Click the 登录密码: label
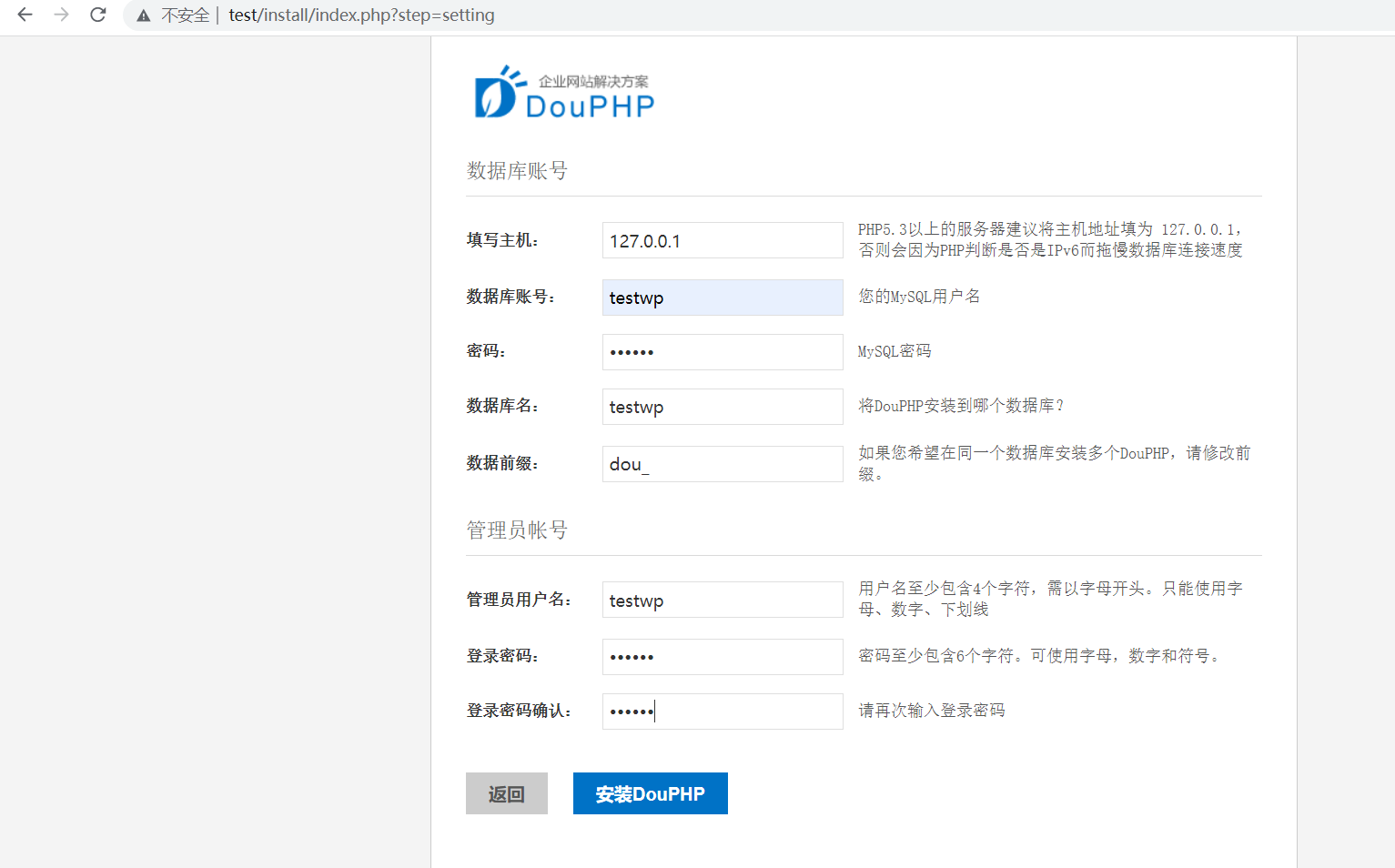 point(502,656)
